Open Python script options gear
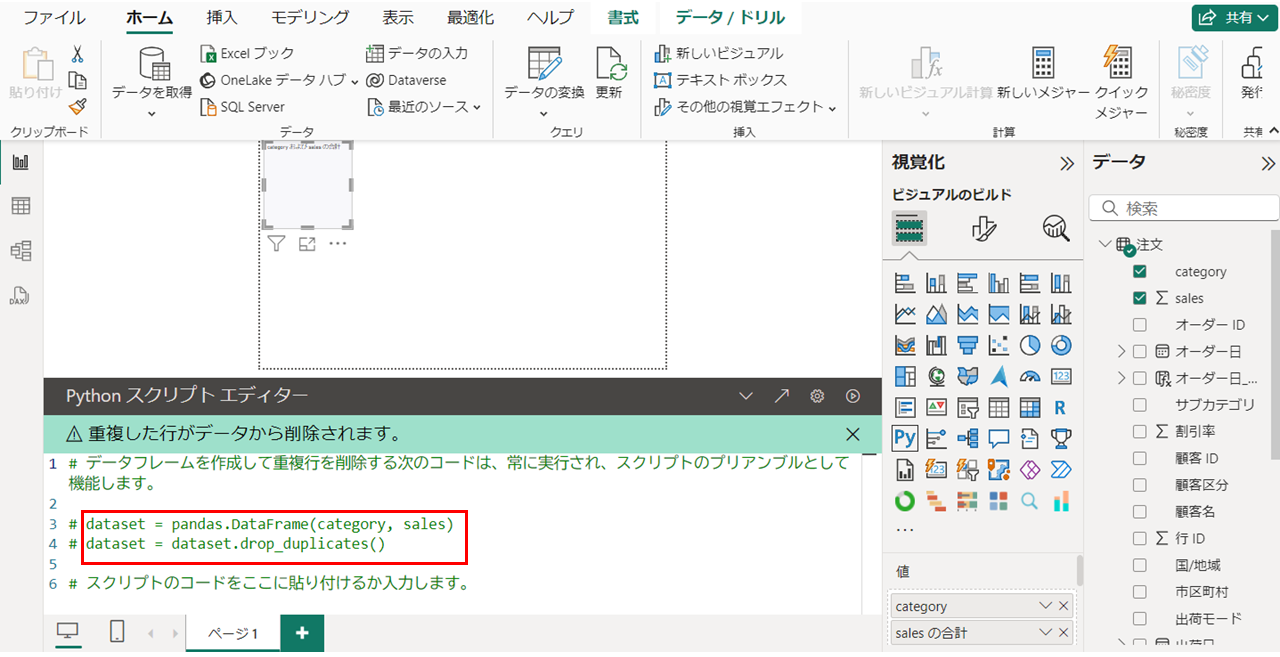The height and width of the screenshot is (657, 1280). (x=817, y=396)
